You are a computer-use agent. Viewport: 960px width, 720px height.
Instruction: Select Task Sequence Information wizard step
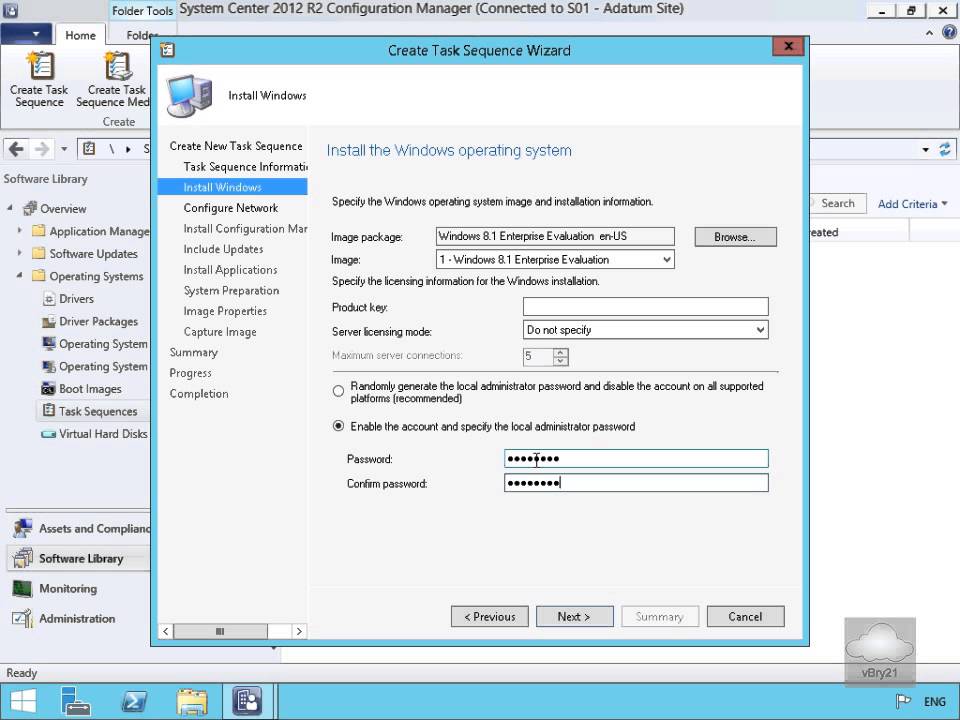[245, 167]
